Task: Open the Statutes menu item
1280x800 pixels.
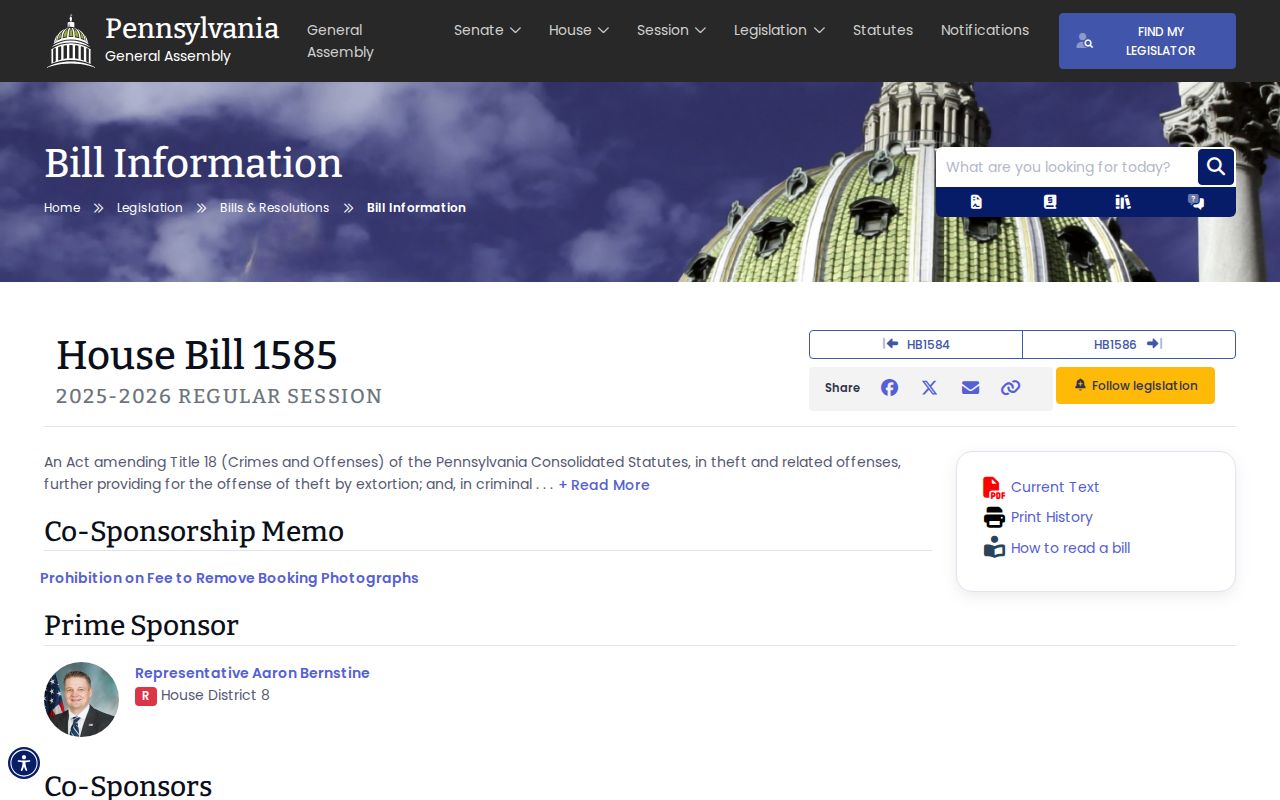Action: (883, 30)
